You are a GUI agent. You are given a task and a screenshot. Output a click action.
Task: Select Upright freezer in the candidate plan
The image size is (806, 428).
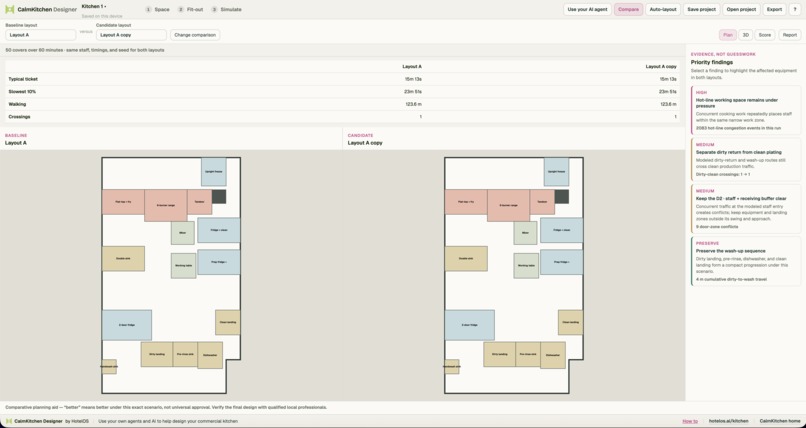[x=557, y=172]
